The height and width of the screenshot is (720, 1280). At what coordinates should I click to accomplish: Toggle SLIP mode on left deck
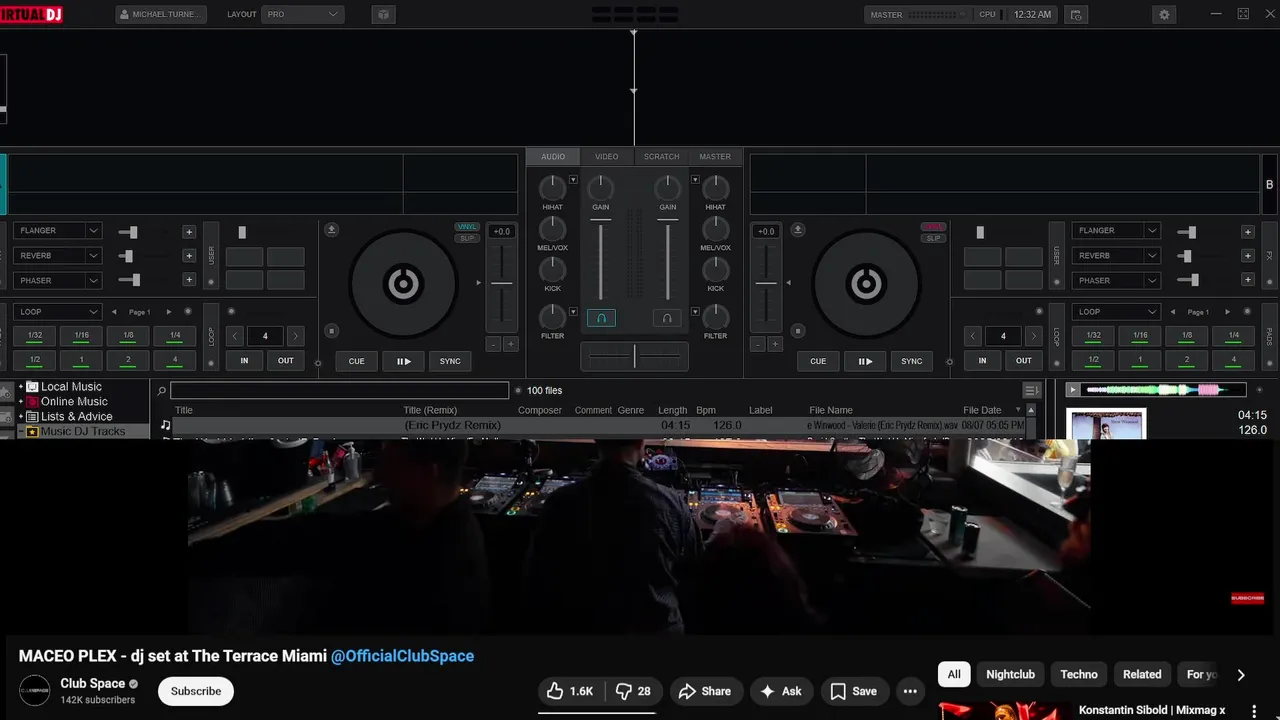pyautogui.click(x=467, y=238)
